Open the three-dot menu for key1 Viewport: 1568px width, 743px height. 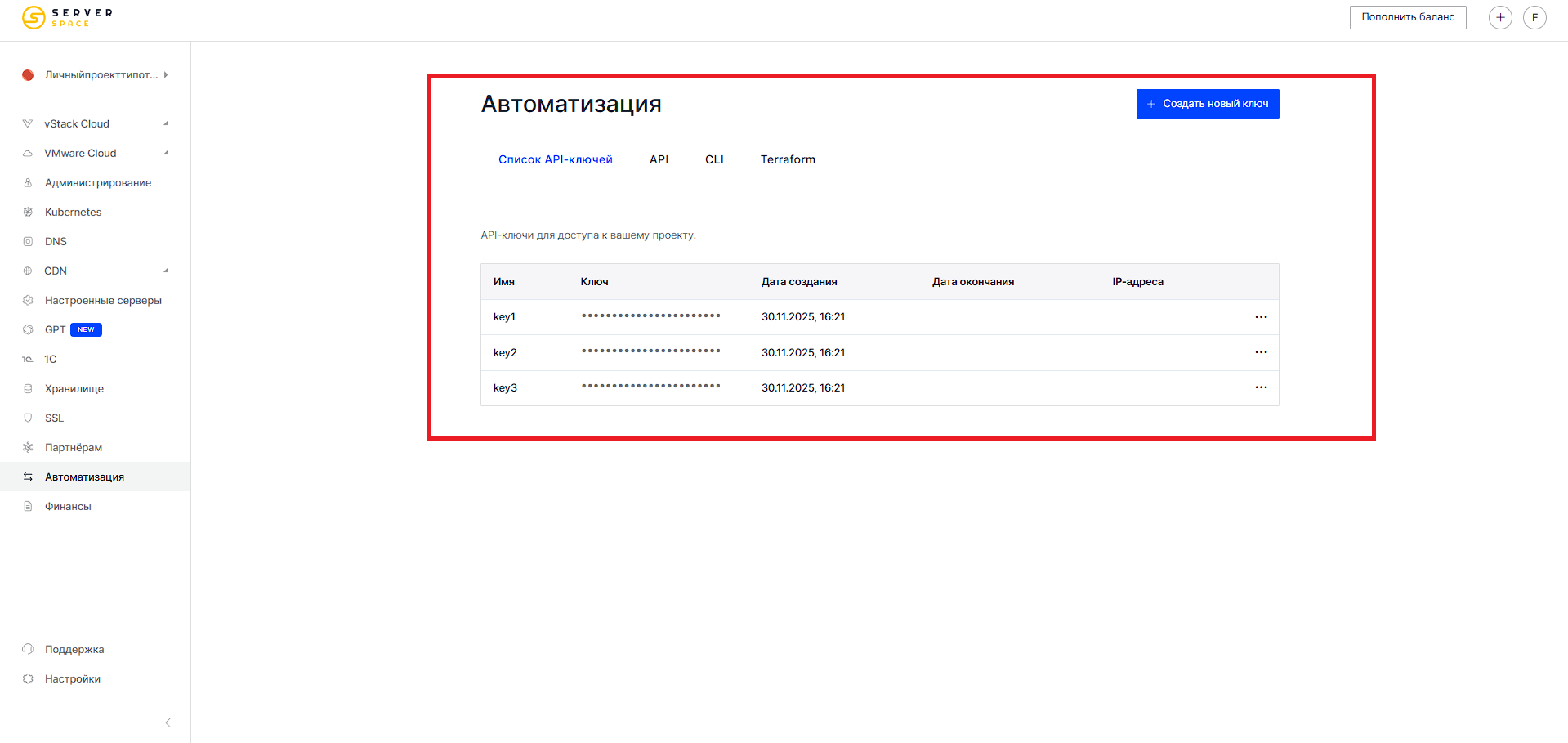click(1261, 317)
